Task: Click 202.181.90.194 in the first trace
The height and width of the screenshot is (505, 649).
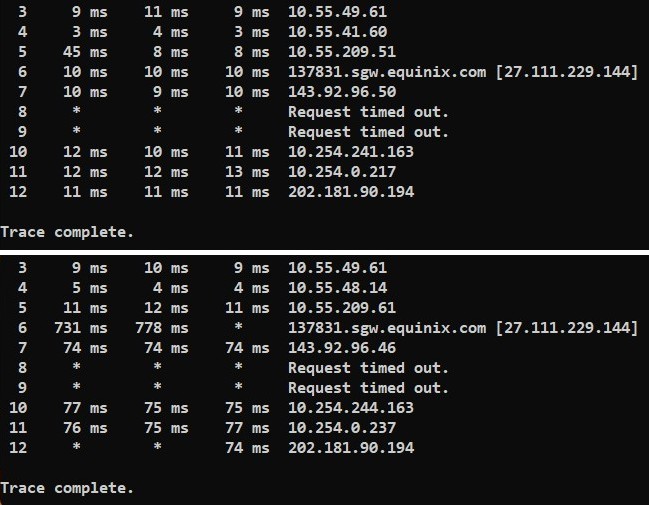Action: (350, 192)
